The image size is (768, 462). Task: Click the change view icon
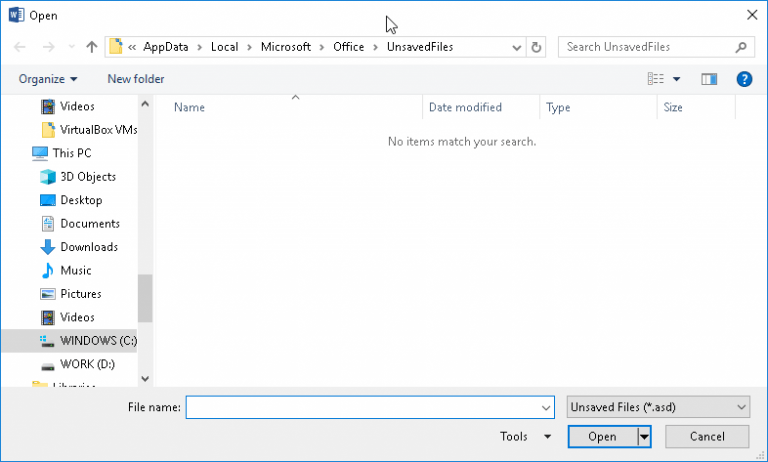coord(656,79)
